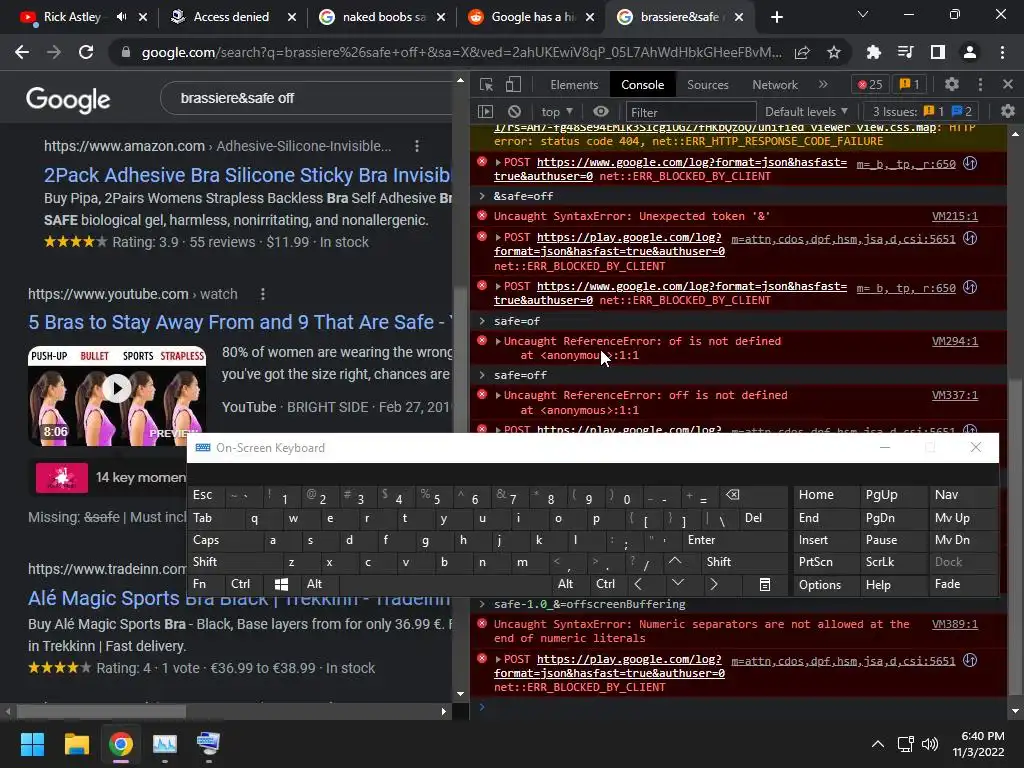Toggle the DevTools device toolbar icon

coord(513,84)
